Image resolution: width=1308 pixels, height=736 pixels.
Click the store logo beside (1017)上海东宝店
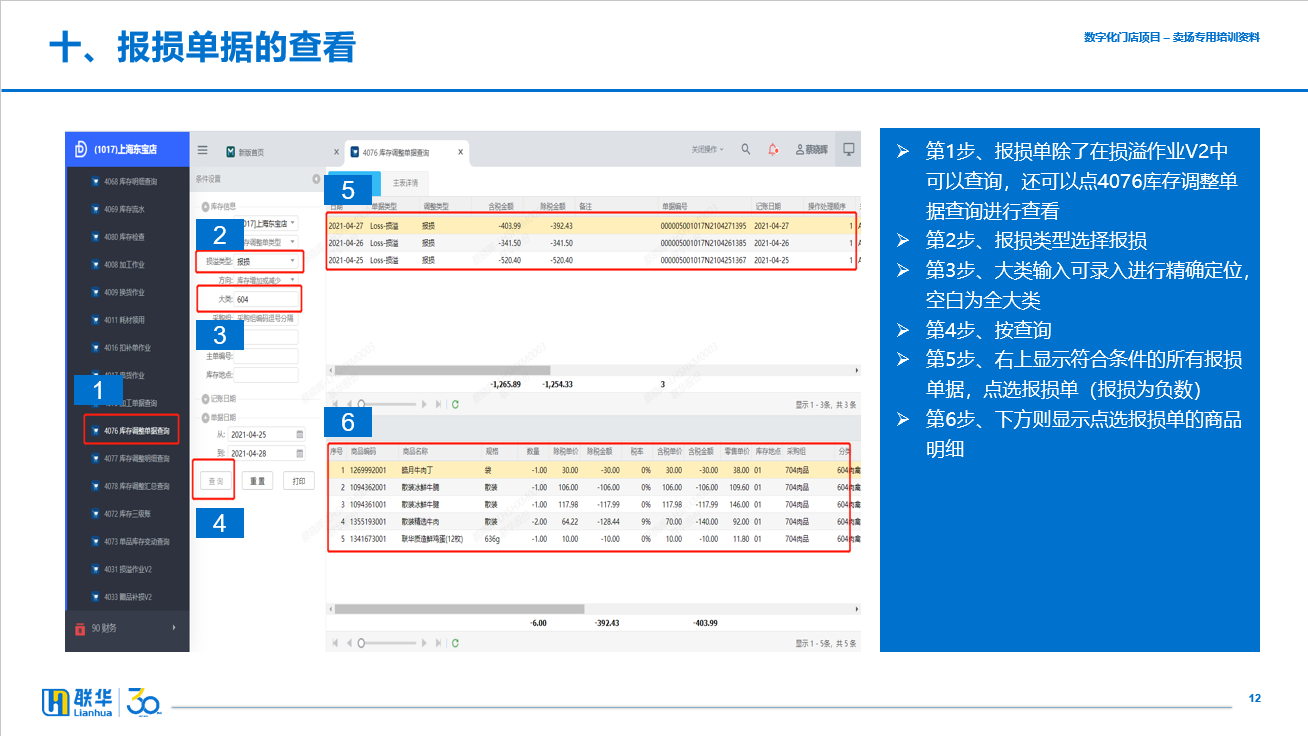click(80, 149)
